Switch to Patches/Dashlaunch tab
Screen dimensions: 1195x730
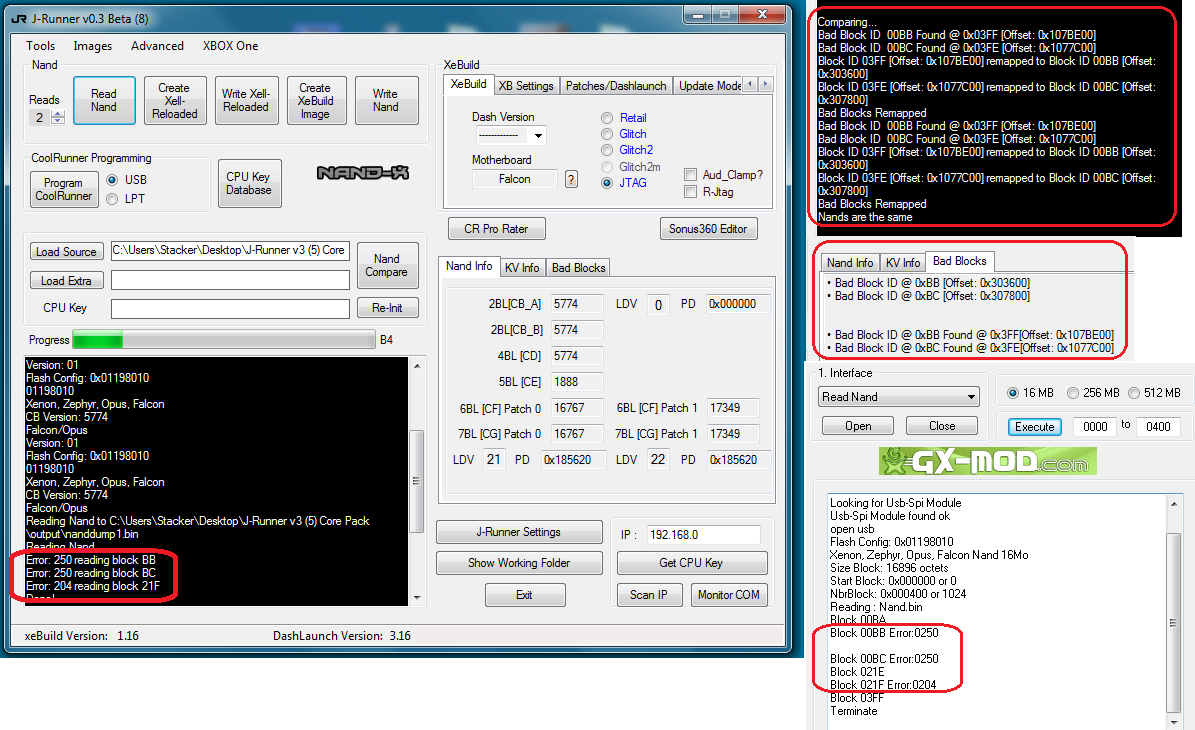point(616,86)
